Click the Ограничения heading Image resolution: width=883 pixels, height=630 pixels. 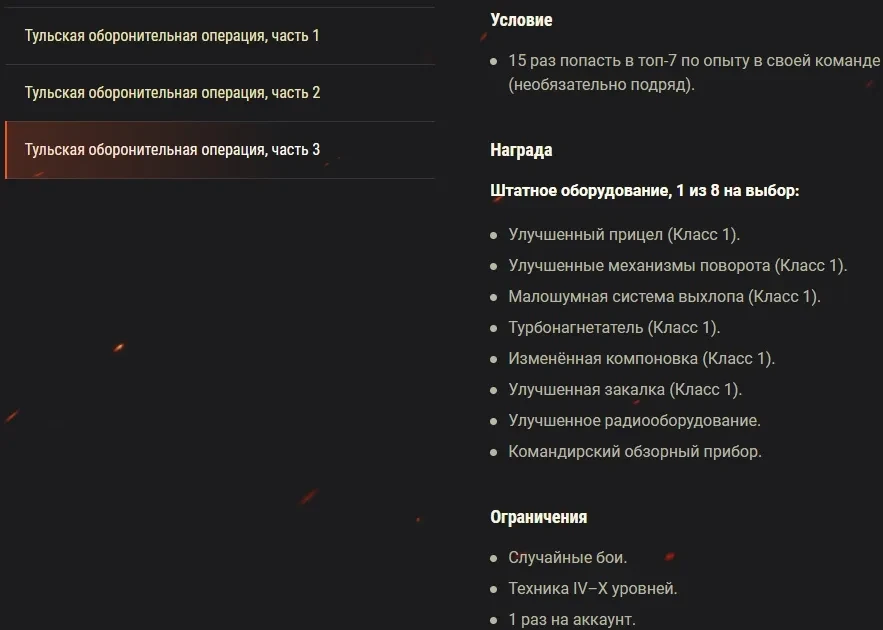point(538,517)
